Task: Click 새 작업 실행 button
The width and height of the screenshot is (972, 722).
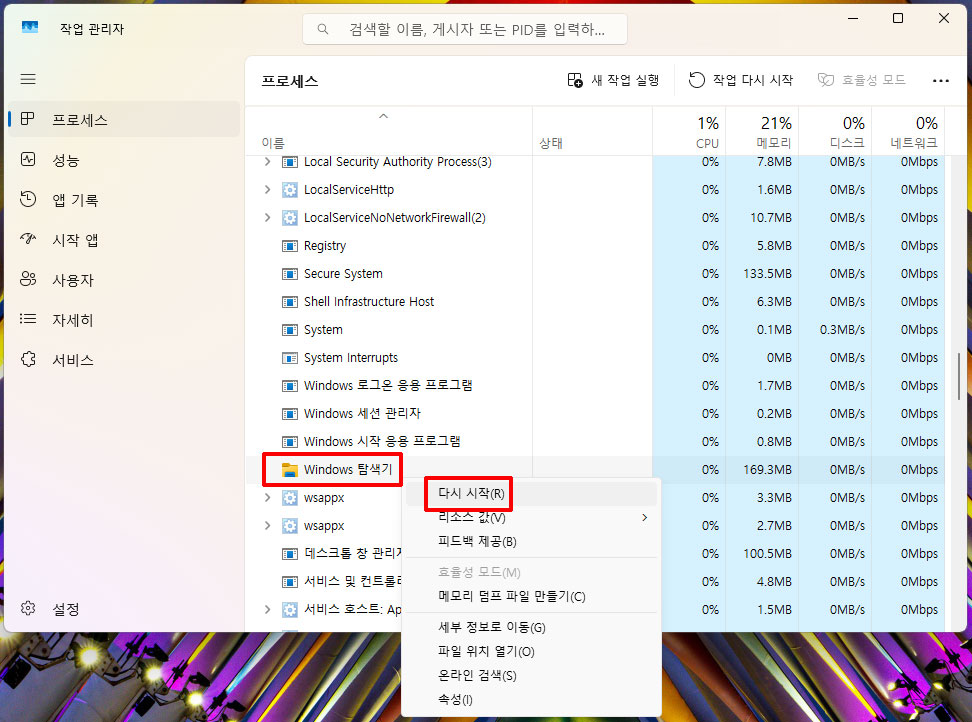Action: click(613, 80)
